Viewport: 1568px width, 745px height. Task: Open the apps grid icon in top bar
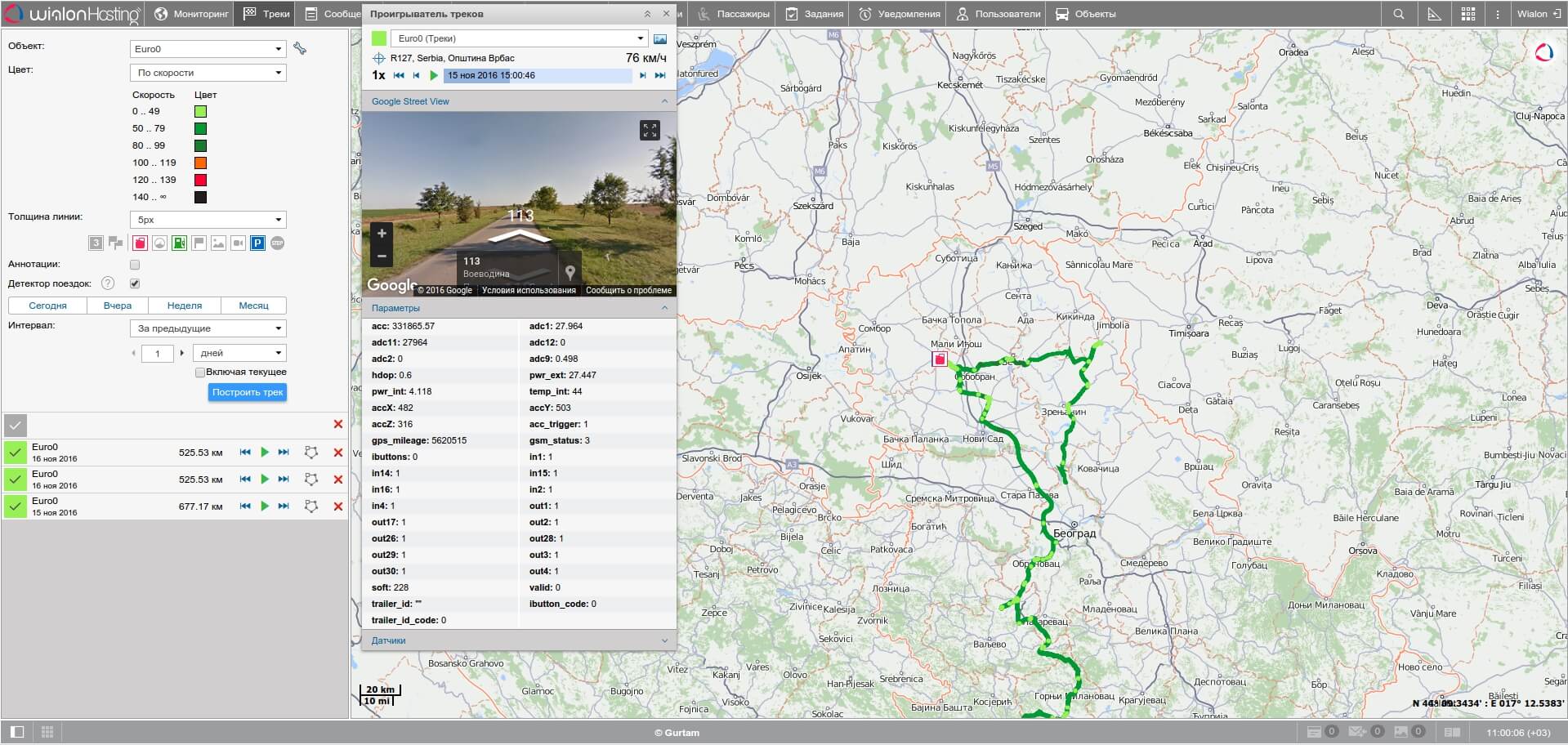click(1467, 14)
